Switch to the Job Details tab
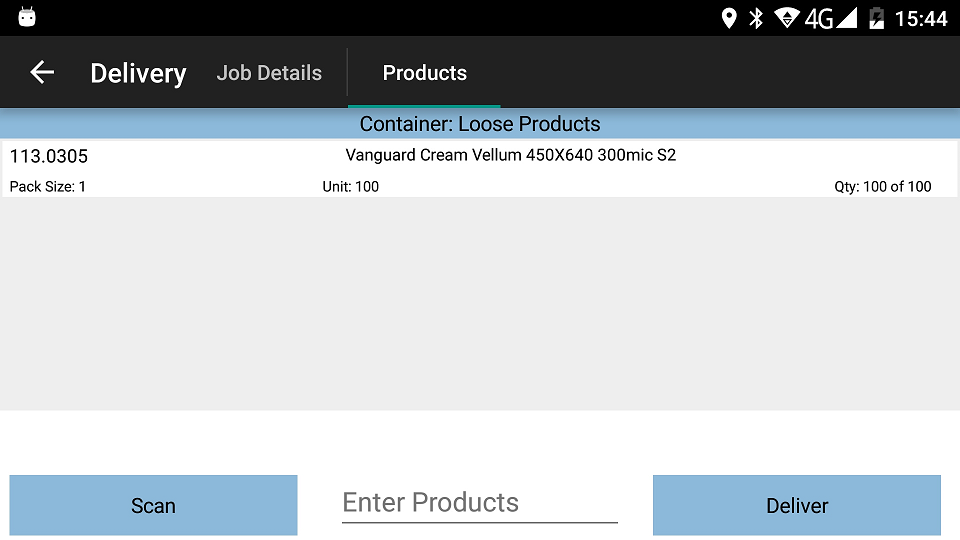Screen dimensions: 960x540 [x=269, y=73]
